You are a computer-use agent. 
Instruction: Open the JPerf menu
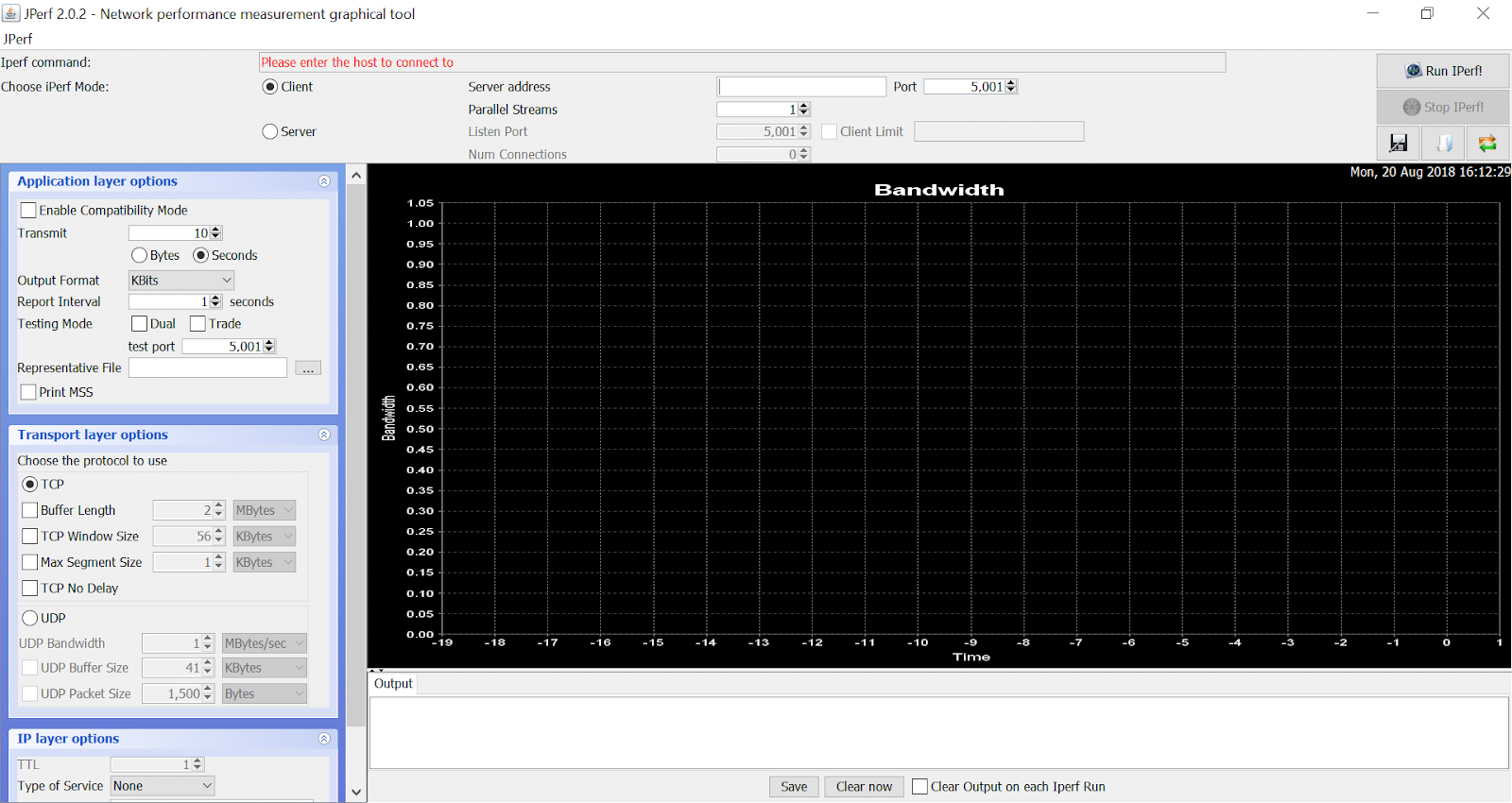click(x=18, y=39)
